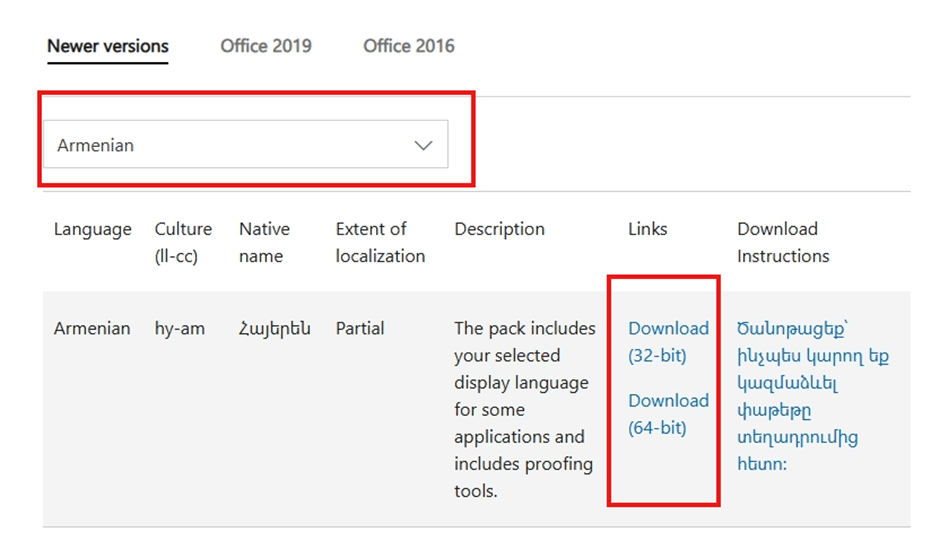Image resolution: width=940 pixels, height=558 pixels.
Task: Click the Download (32-bit) link
Action: click(x=668, y=342)
